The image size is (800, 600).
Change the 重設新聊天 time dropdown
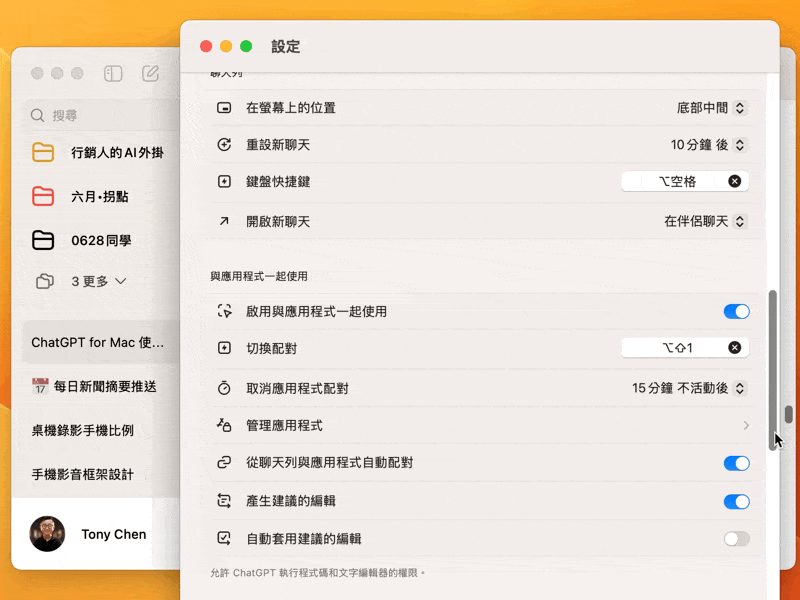[x=708, y=145]
